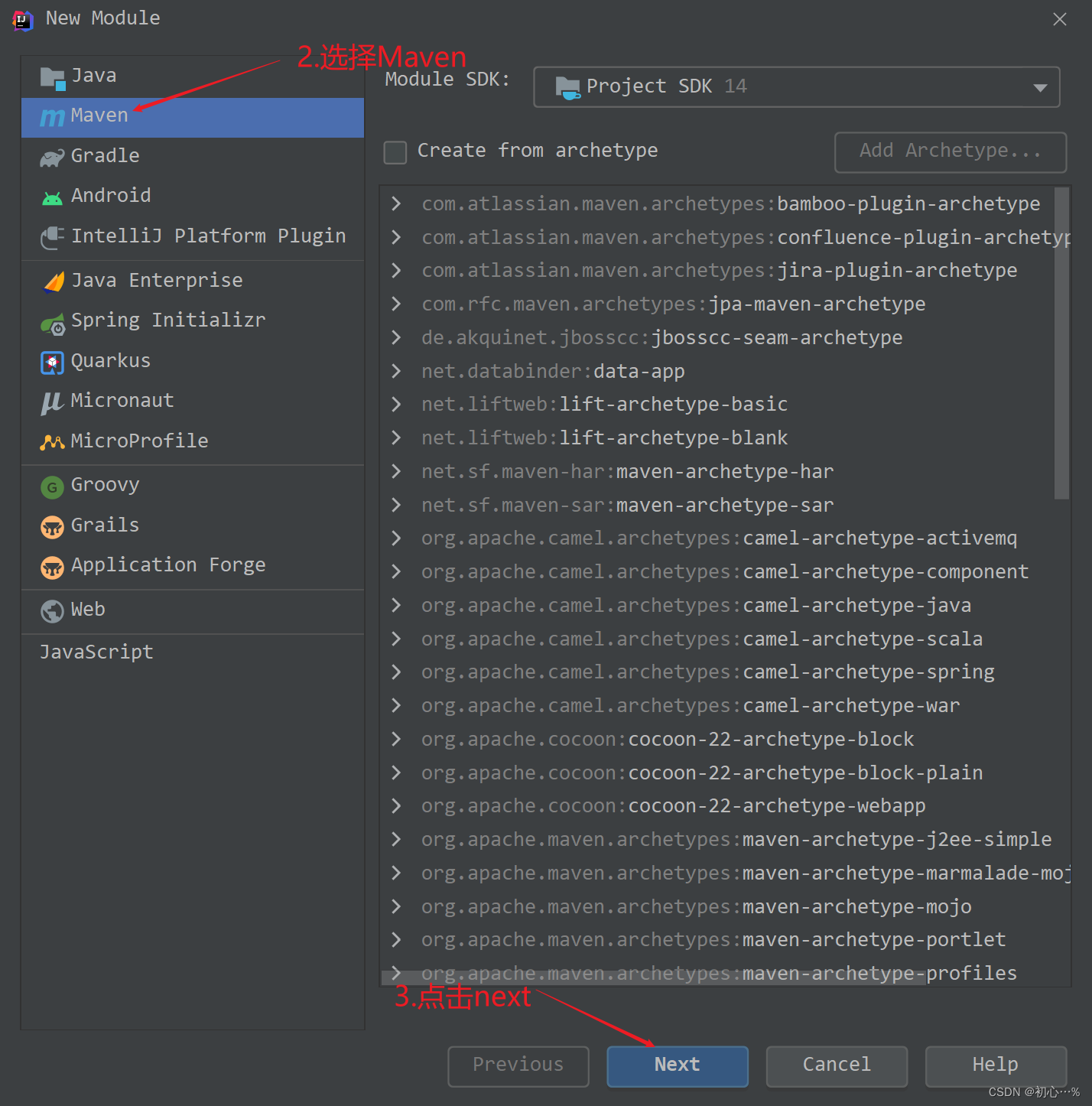1092x1106 pixels.
Task: Click the Spring Initializr icon
Action: click(53, 324)
